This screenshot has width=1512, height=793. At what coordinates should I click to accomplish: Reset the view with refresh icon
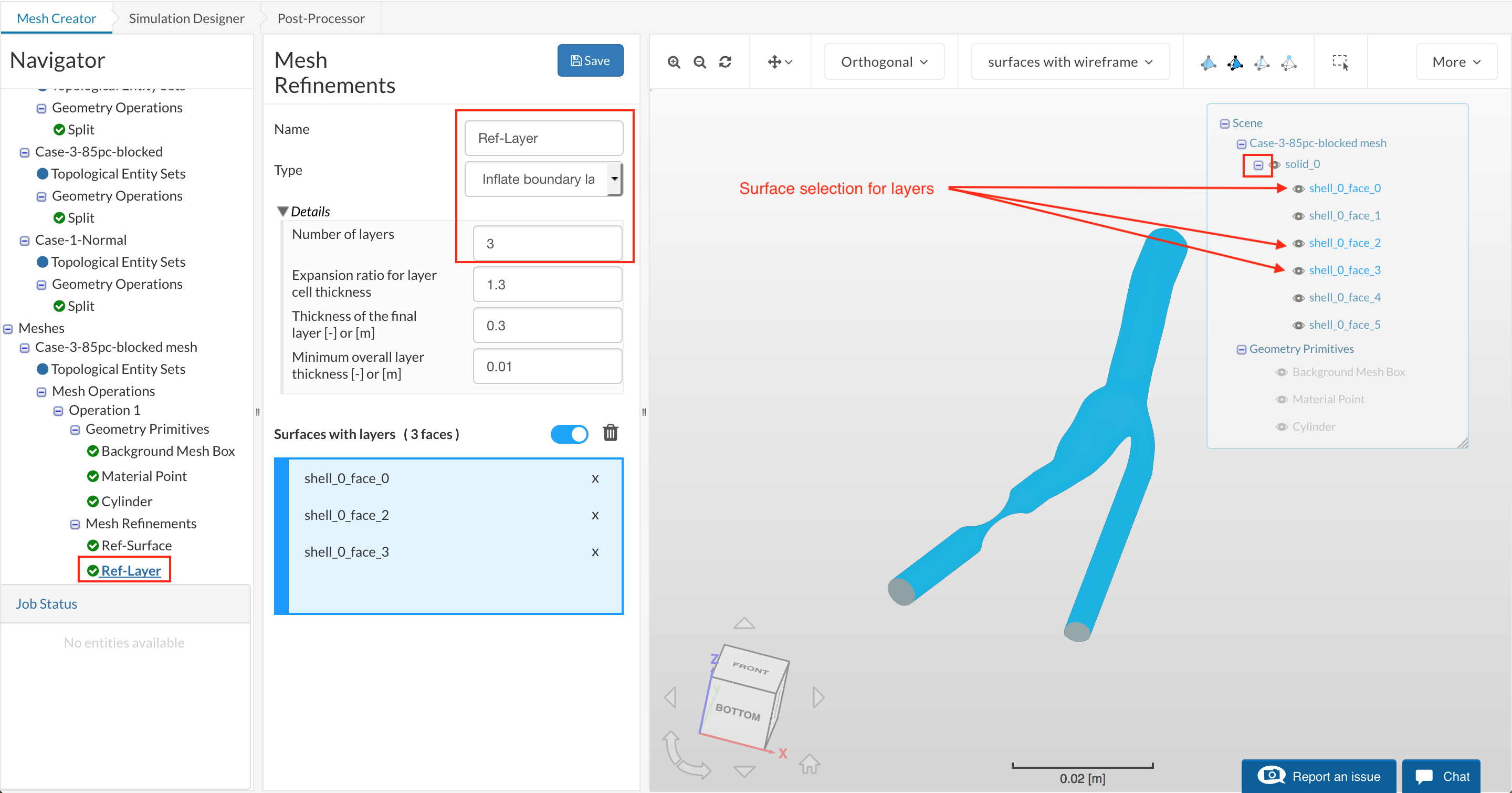(x=726, y=62)
